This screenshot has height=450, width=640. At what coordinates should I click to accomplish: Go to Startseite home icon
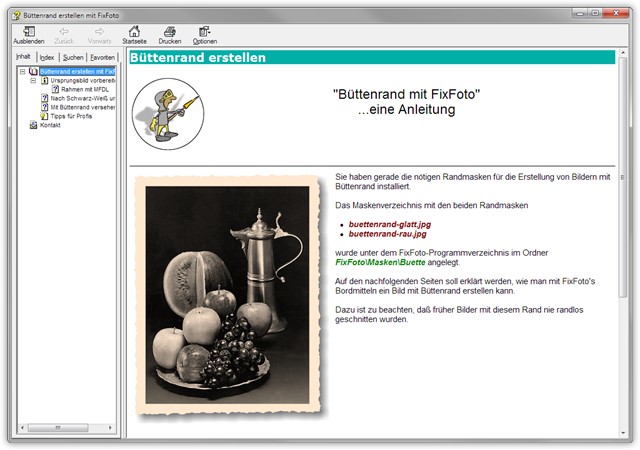[134, 31]
